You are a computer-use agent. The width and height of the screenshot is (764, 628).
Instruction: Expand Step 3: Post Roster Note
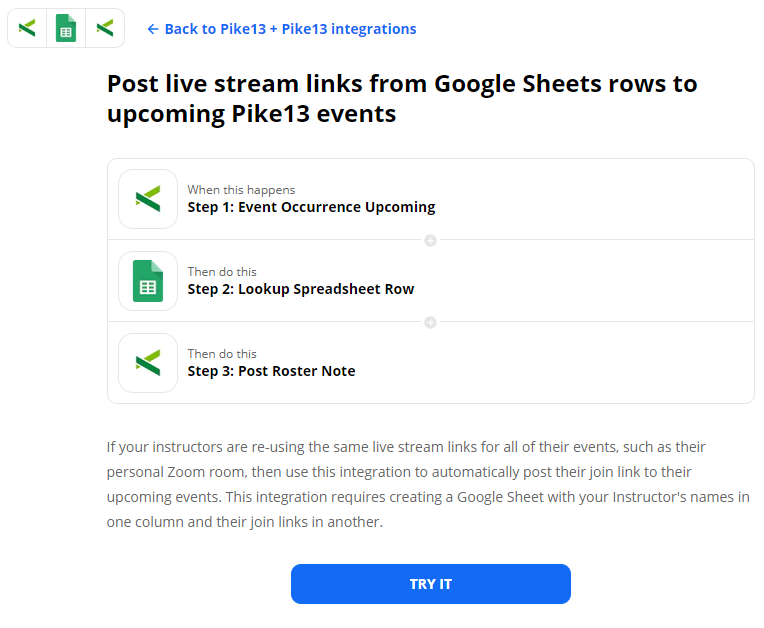pyautogui.click(x=271, y=372)
